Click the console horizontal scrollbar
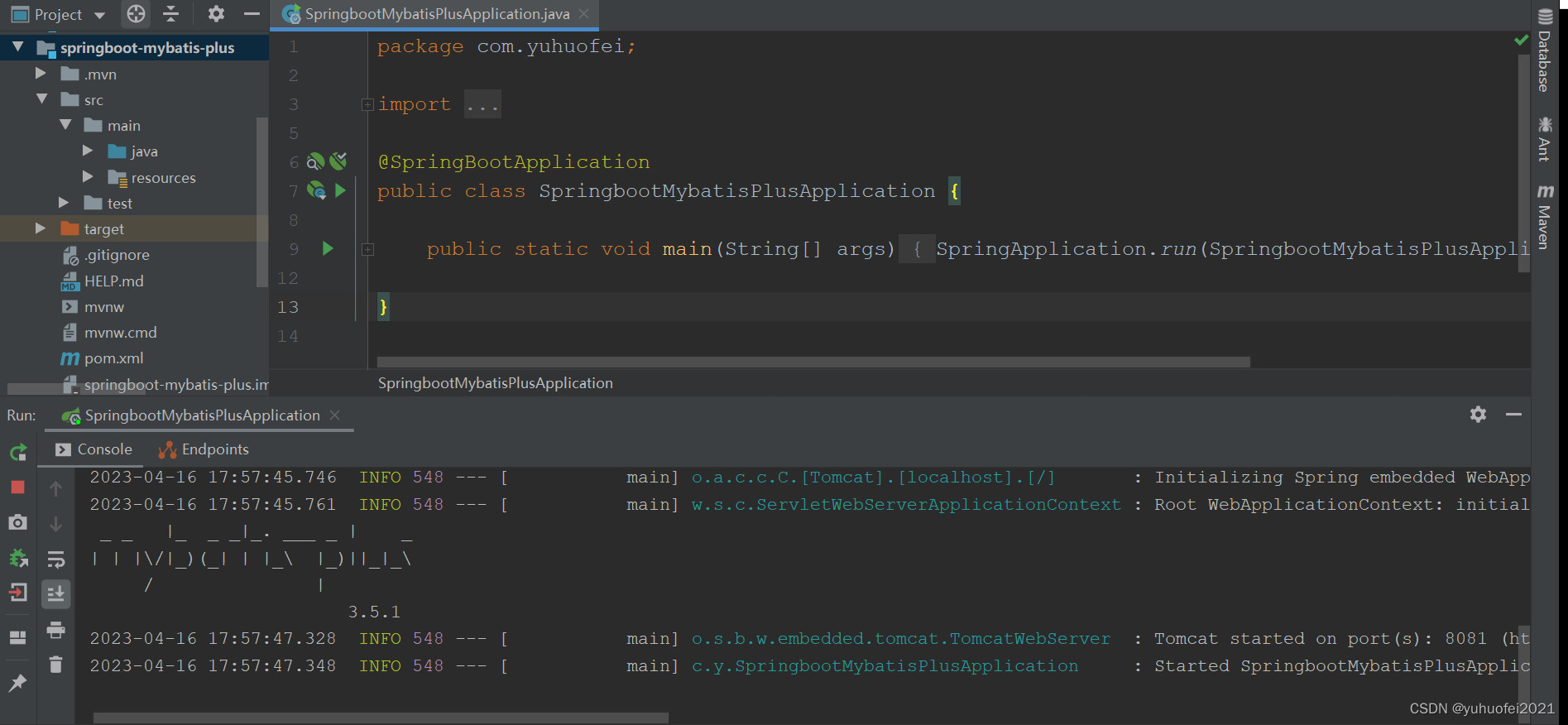The image size is (1568, 725). click(381, 718)
